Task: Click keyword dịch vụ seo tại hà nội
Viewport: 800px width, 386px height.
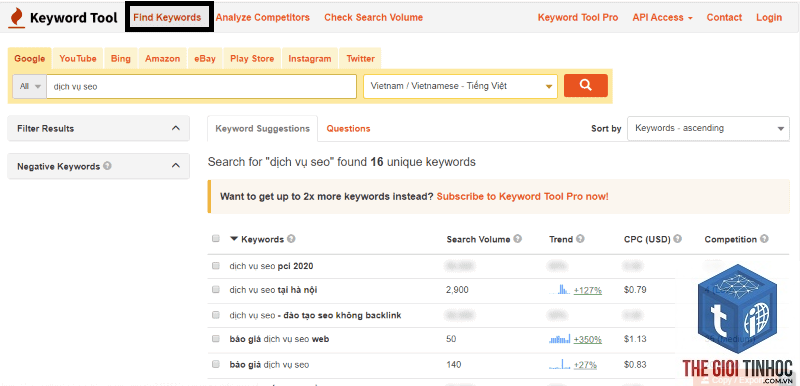Action: click(x=273, y=290)
